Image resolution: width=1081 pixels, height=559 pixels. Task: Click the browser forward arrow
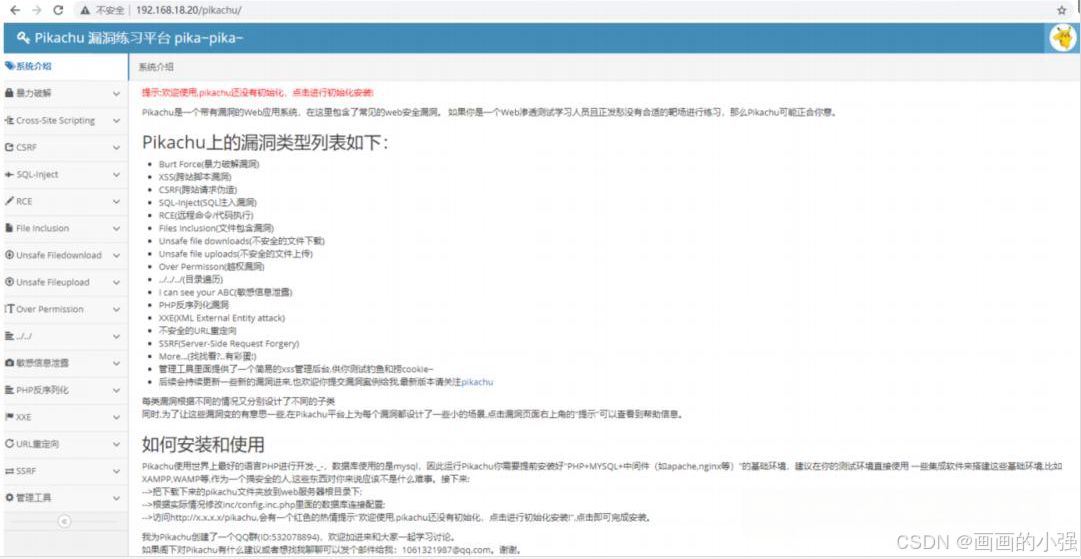[37, 10]
